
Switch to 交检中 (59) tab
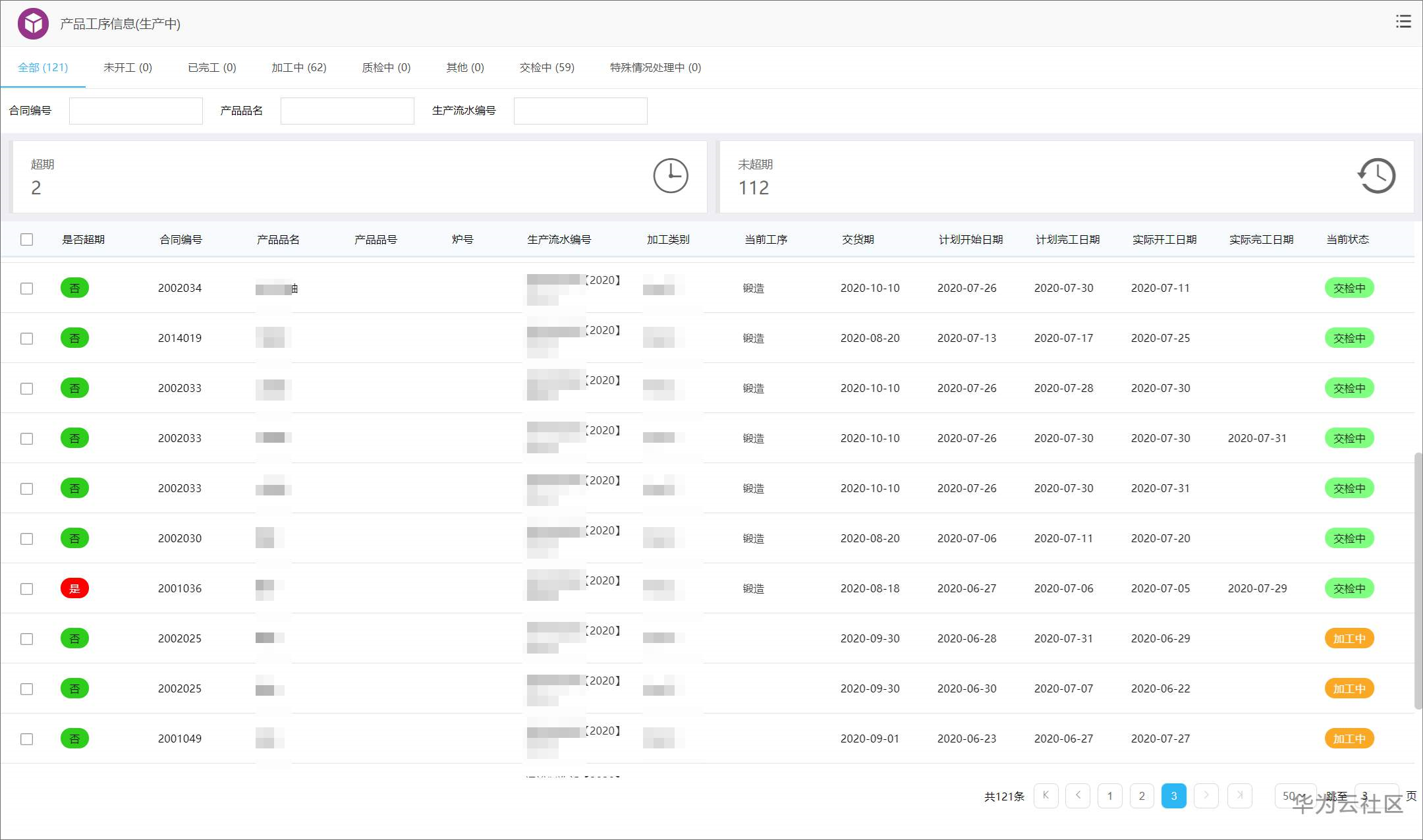(x=547, y=67)
